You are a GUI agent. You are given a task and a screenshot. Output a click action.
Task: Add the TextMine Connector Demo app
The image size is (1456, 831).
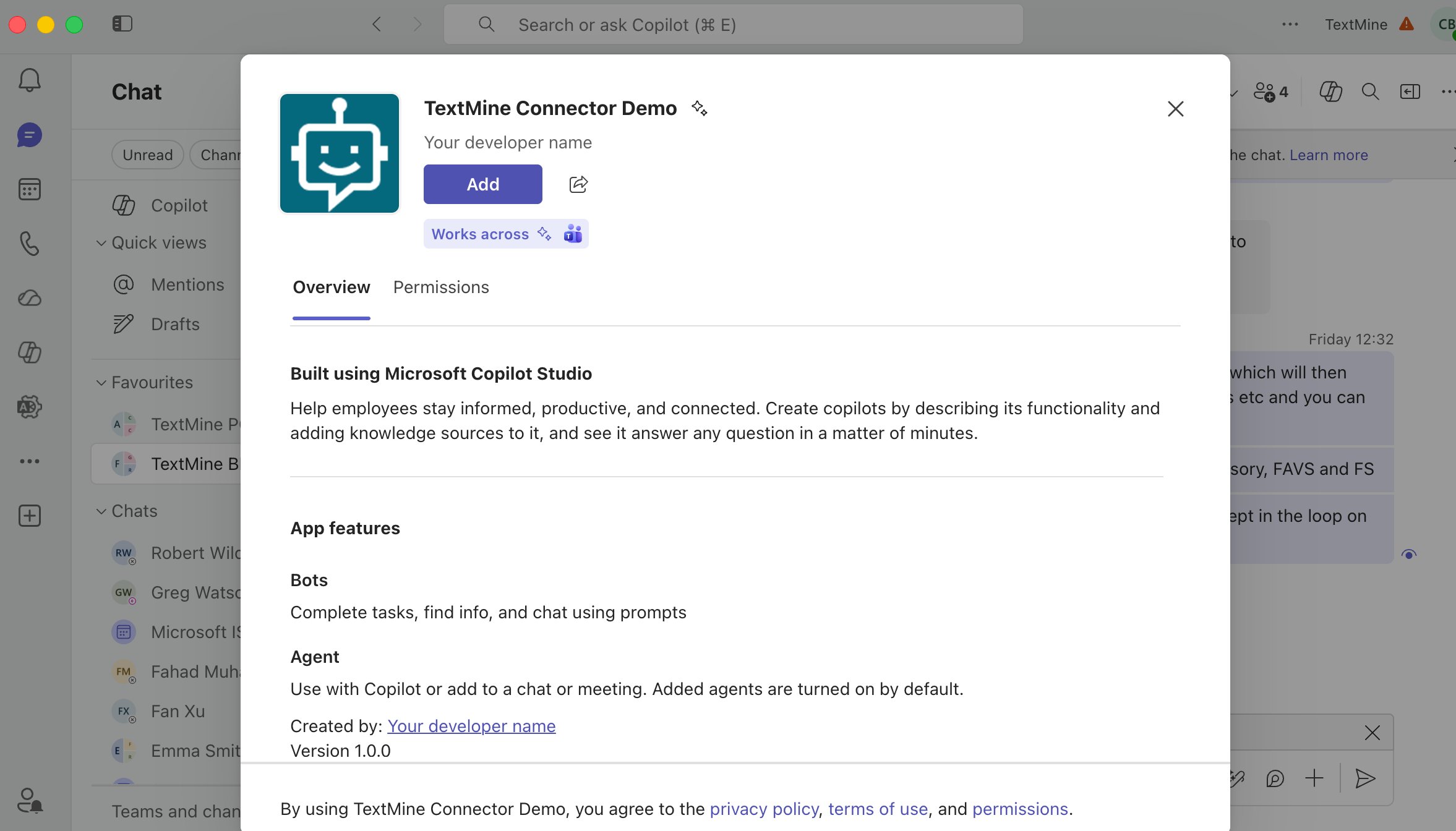[x=483, y=184]
